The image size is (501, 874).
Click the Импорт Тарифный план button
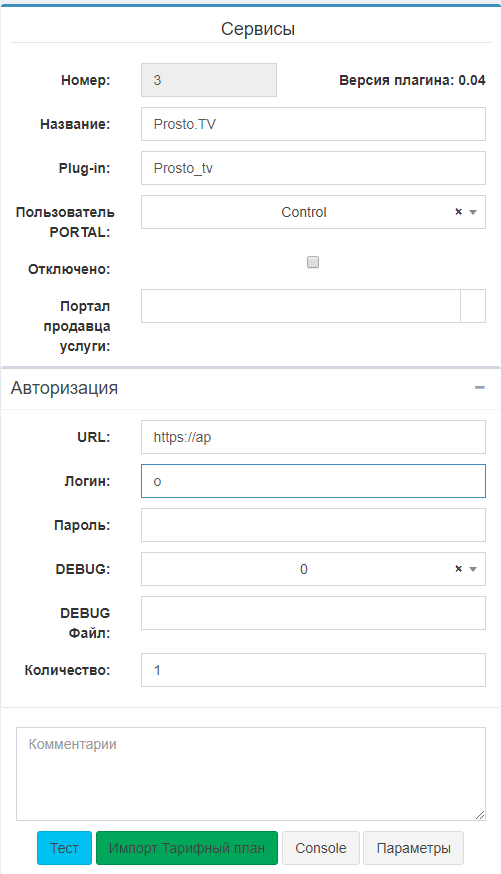pyautogui.click(x=187, y=848)
